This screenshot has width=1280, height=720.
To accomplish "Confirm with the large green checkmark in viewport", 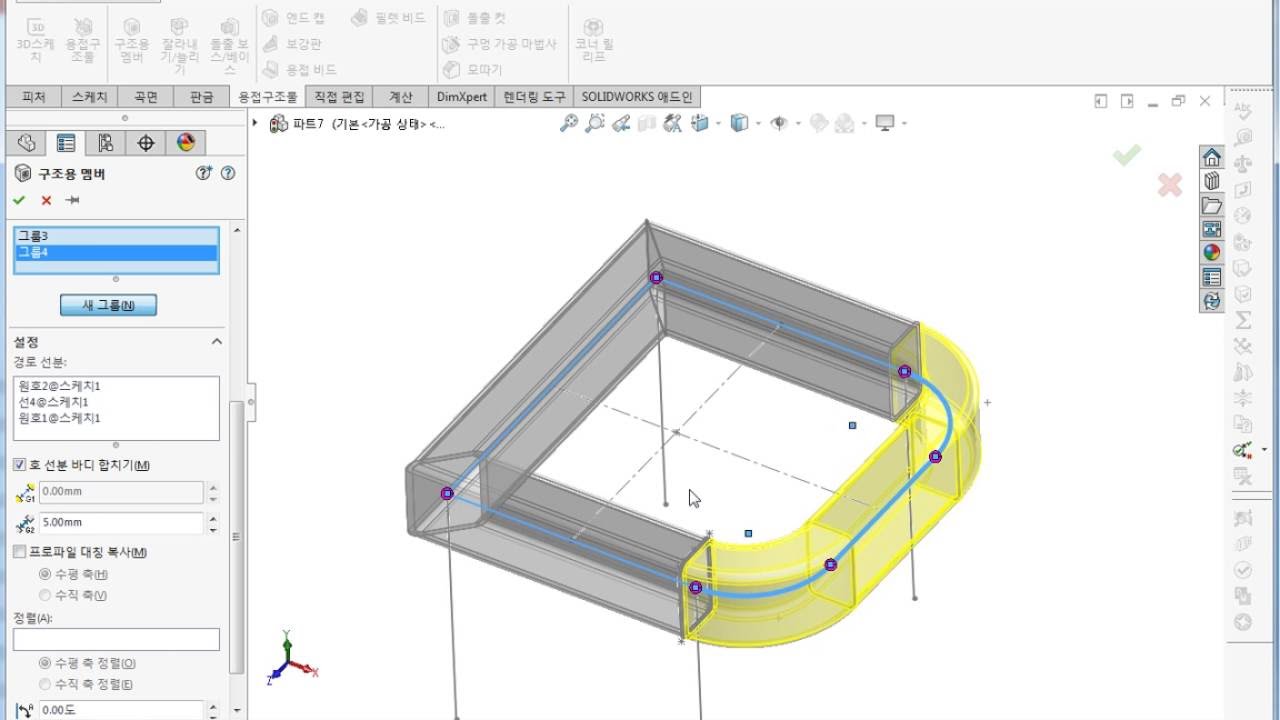I will point(1127,155).
